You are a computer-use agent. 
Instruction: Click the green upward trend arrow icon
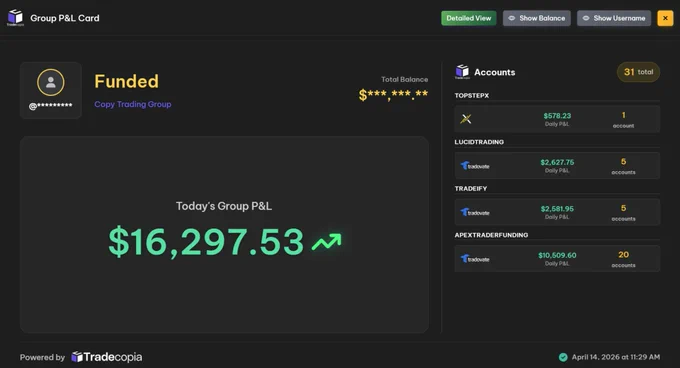tap(327, 242)
